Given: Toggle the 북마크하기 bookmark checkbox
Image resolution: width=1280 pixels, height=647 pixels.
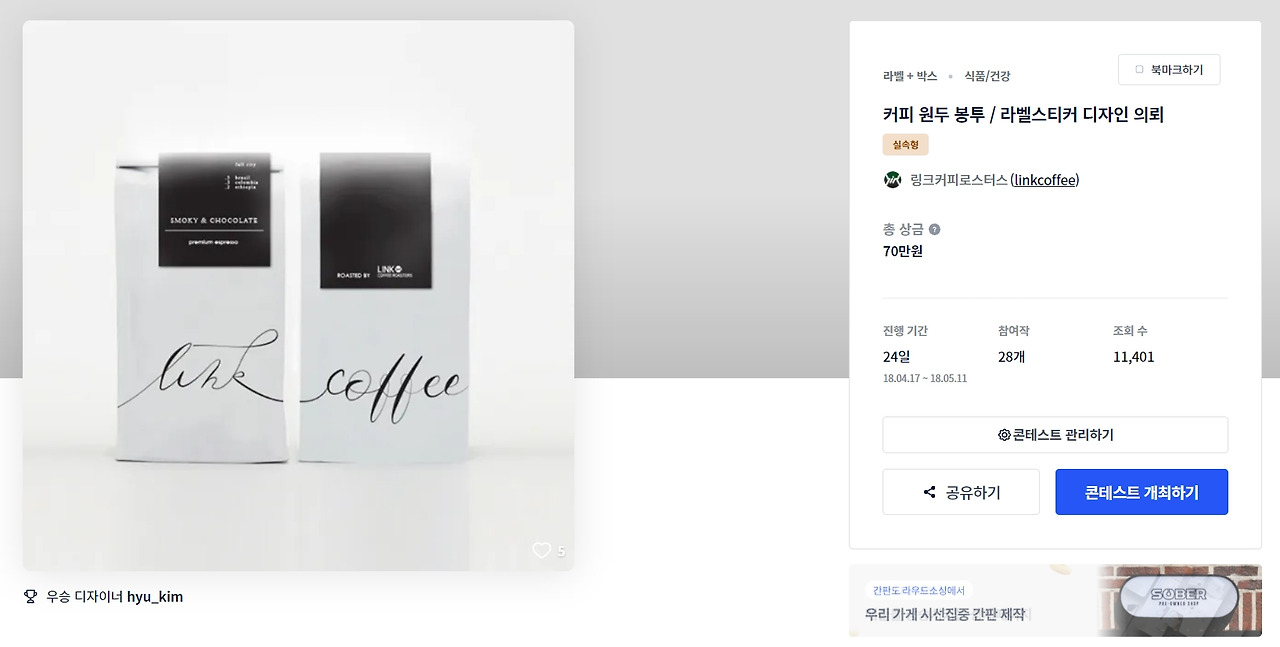Looking at the screenshot, I should point(1139,70).
